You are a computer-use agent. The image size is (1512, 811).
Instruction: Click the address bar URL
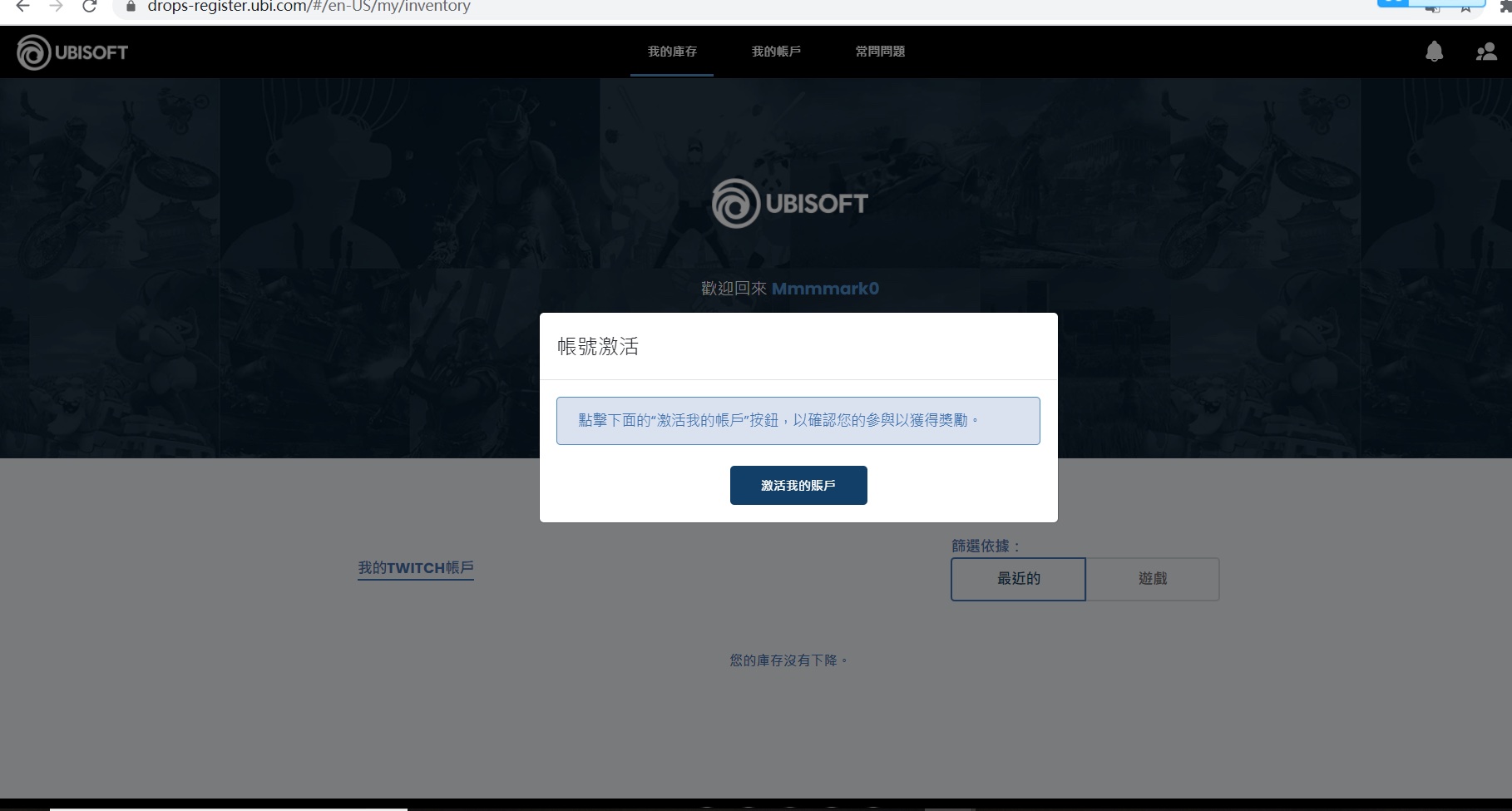309,7
